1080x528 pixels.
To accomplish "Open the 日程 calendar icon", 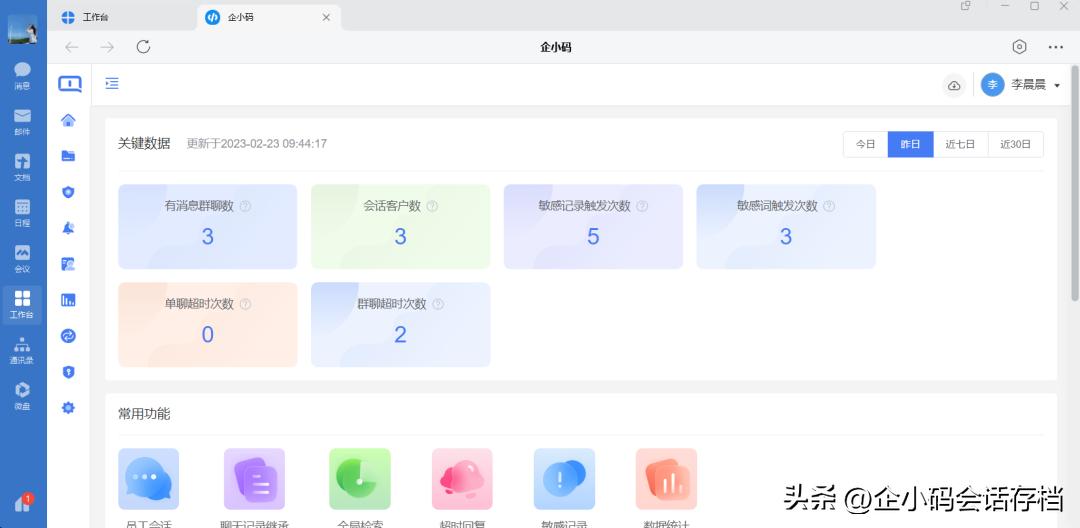I will pos(22,212).
